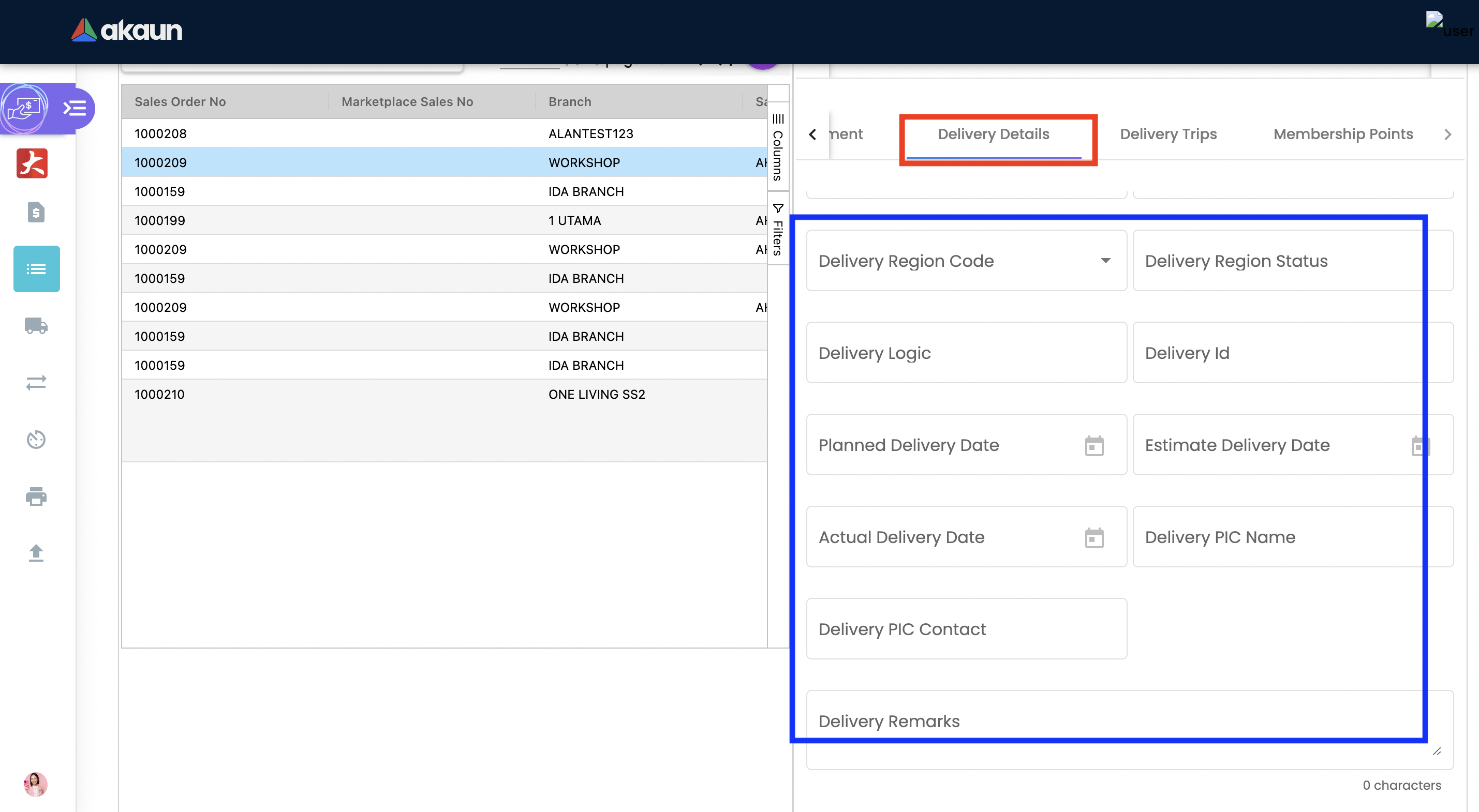1479x812 pixels.
Task: Click the delivery truck sidebar icon
Action: [36, 325]
